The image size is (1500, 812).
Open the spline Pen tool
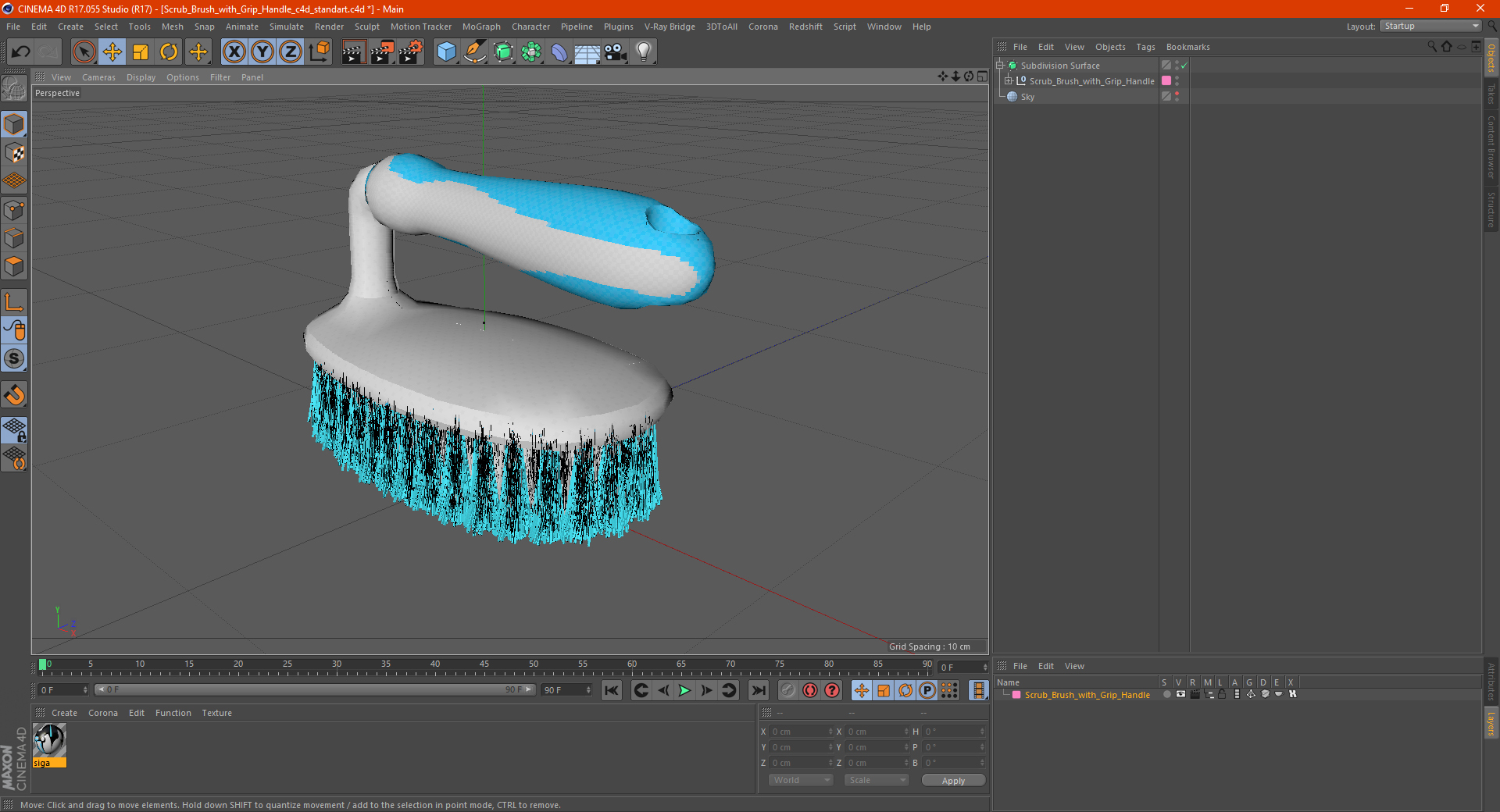click(475, 52)
